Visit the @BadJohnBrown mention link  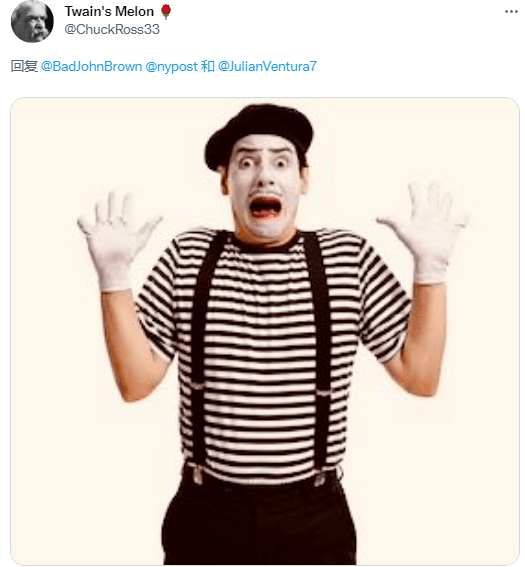91,67
